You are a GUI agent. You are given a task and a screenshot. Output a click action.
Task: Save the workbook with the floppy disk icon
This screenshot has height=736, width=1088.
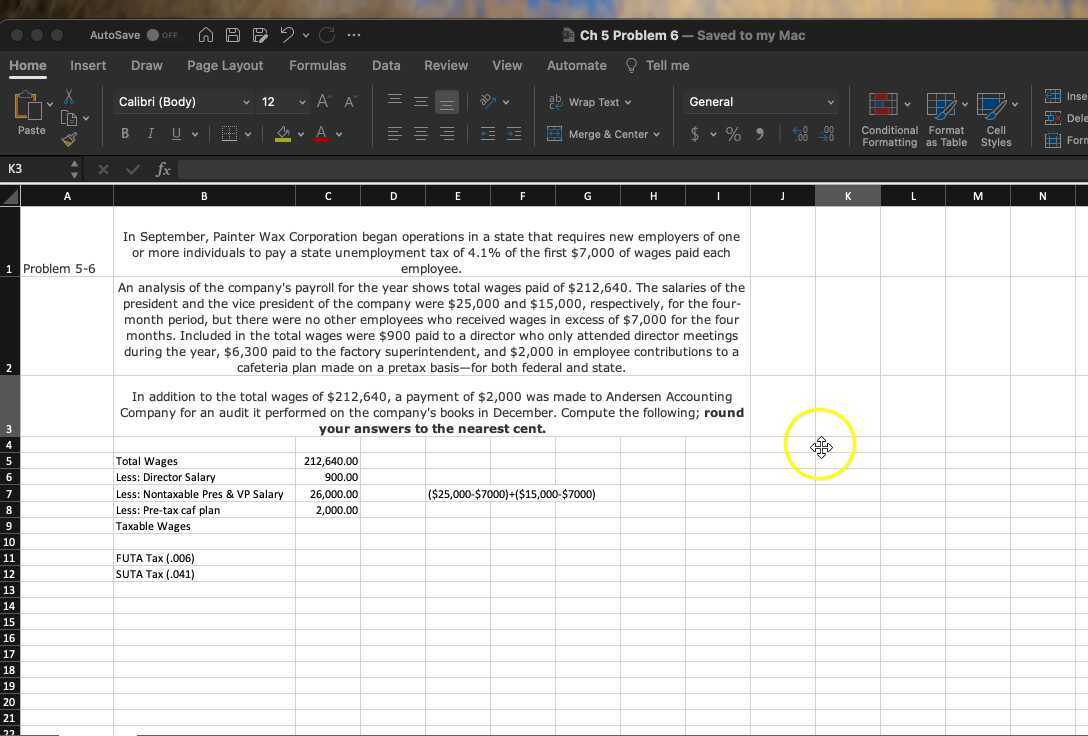233,35
